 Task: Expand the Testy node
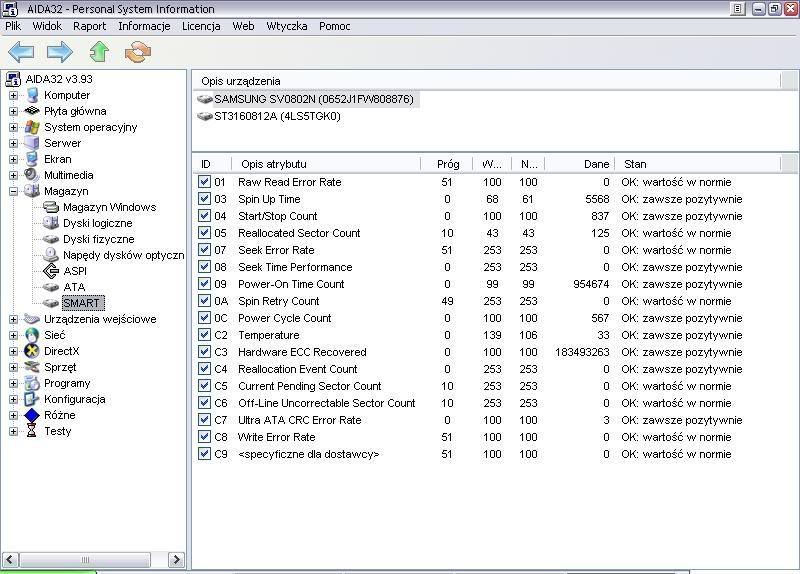(13, 432)
